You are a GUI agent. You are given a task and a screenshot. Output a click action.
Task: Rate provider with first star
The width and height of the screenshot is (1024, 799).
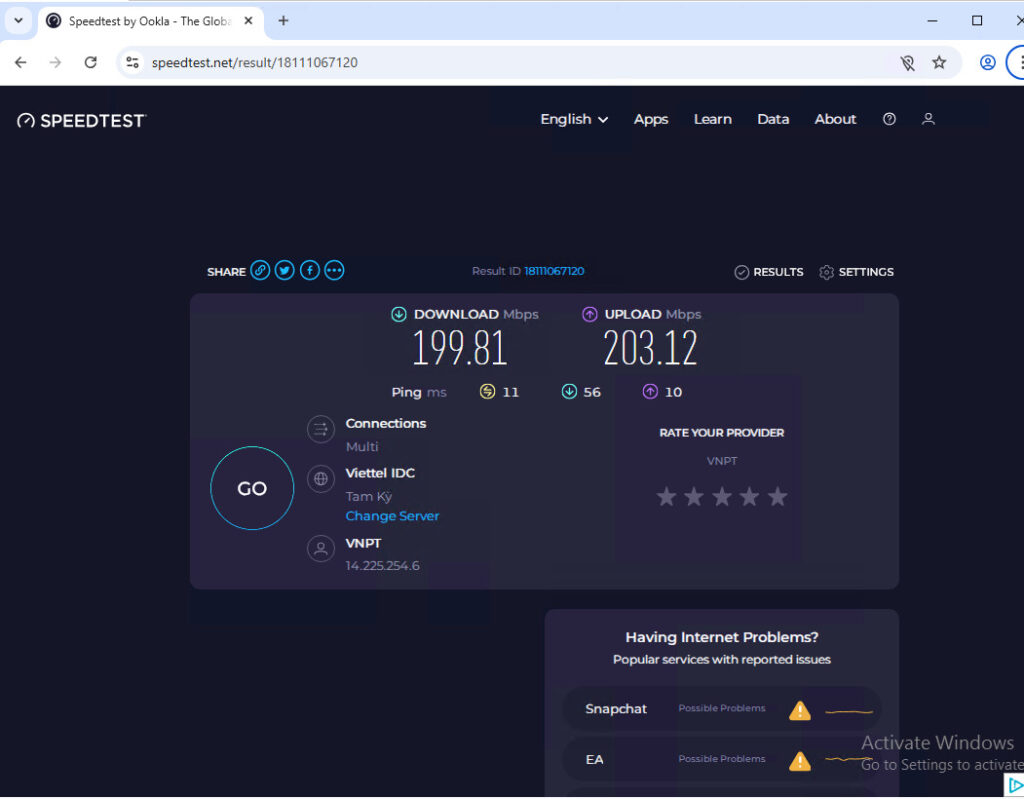(666, 497)
